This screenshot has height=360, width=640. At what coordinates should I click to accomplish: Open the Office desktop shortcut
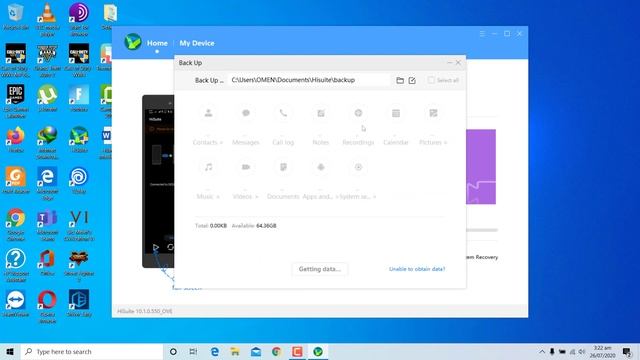47,262
